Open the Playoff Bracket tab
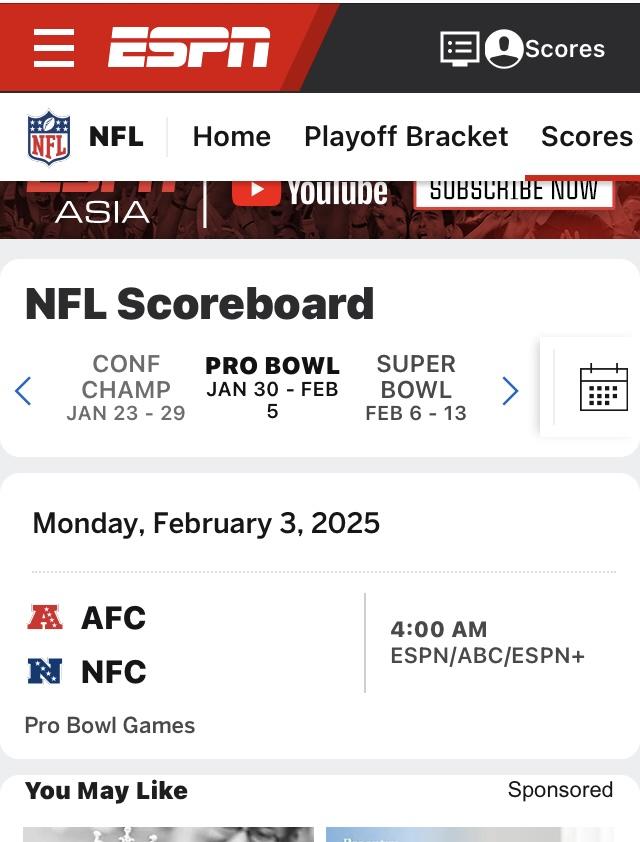 pyautogui.click(x=406, y=136)
